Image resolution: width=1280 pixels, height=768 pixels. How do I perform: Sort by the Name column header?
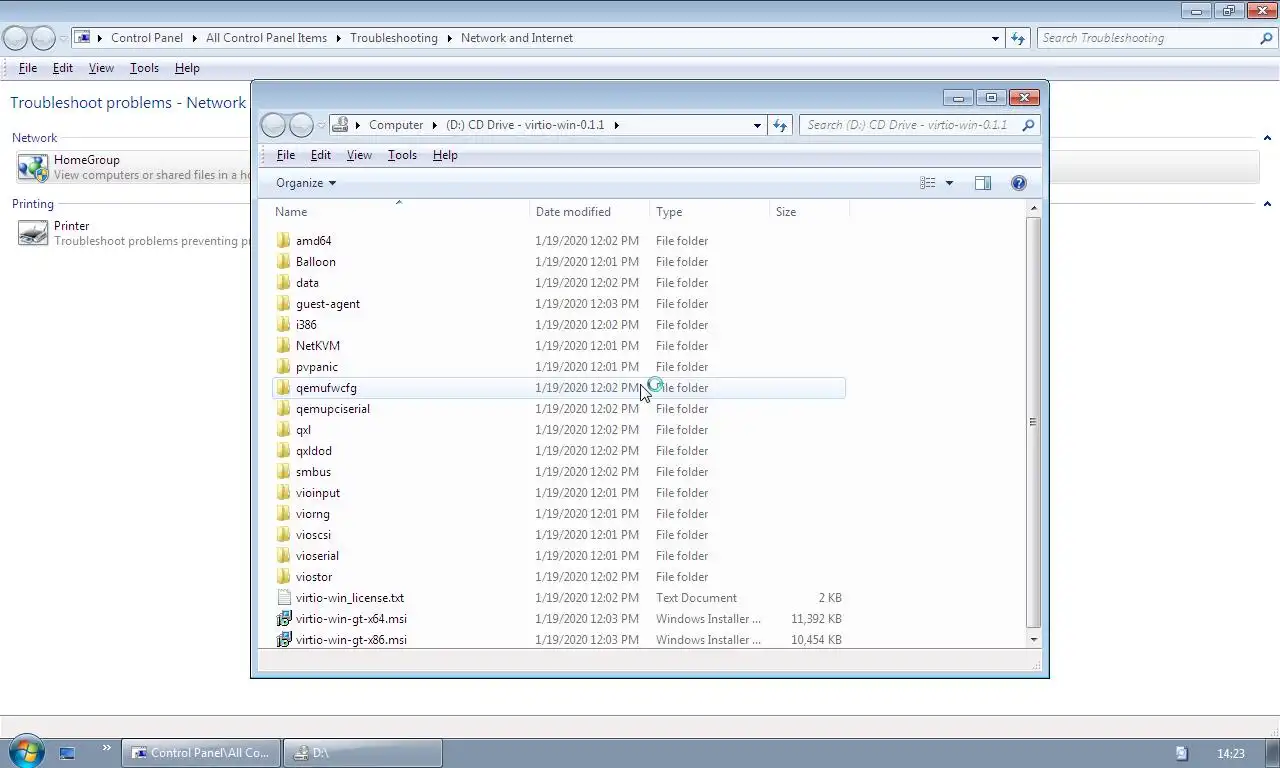pos(399,212)
